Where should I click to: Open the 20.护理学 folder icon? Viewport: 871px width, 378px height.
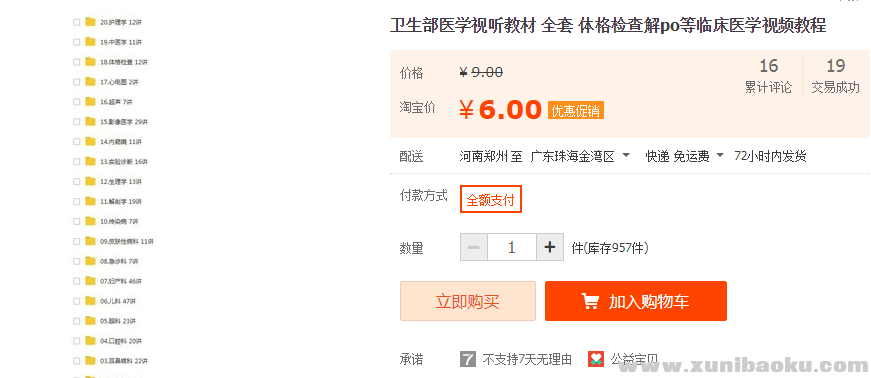coord(91,22)
